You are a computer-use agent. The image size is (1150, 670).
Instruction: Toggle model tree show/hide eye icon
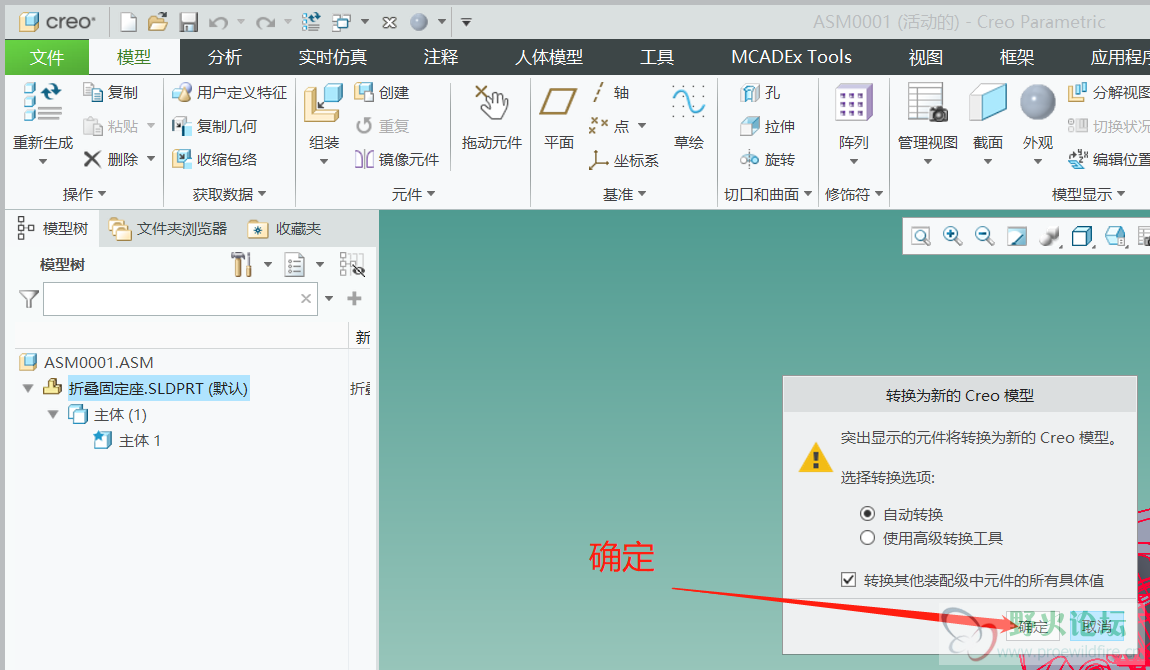coord(352,265)
